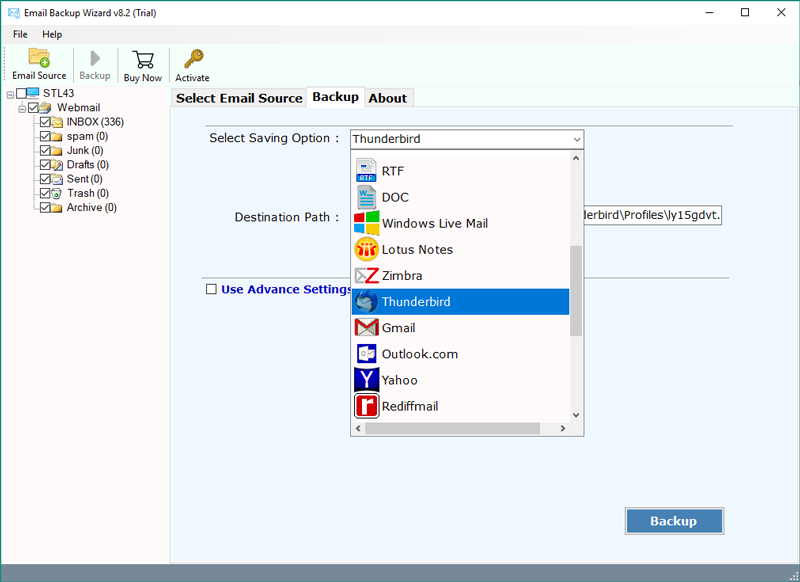800x582 pixels.
Task: Choose "Outlook.com" text in list
Action: 420,354
